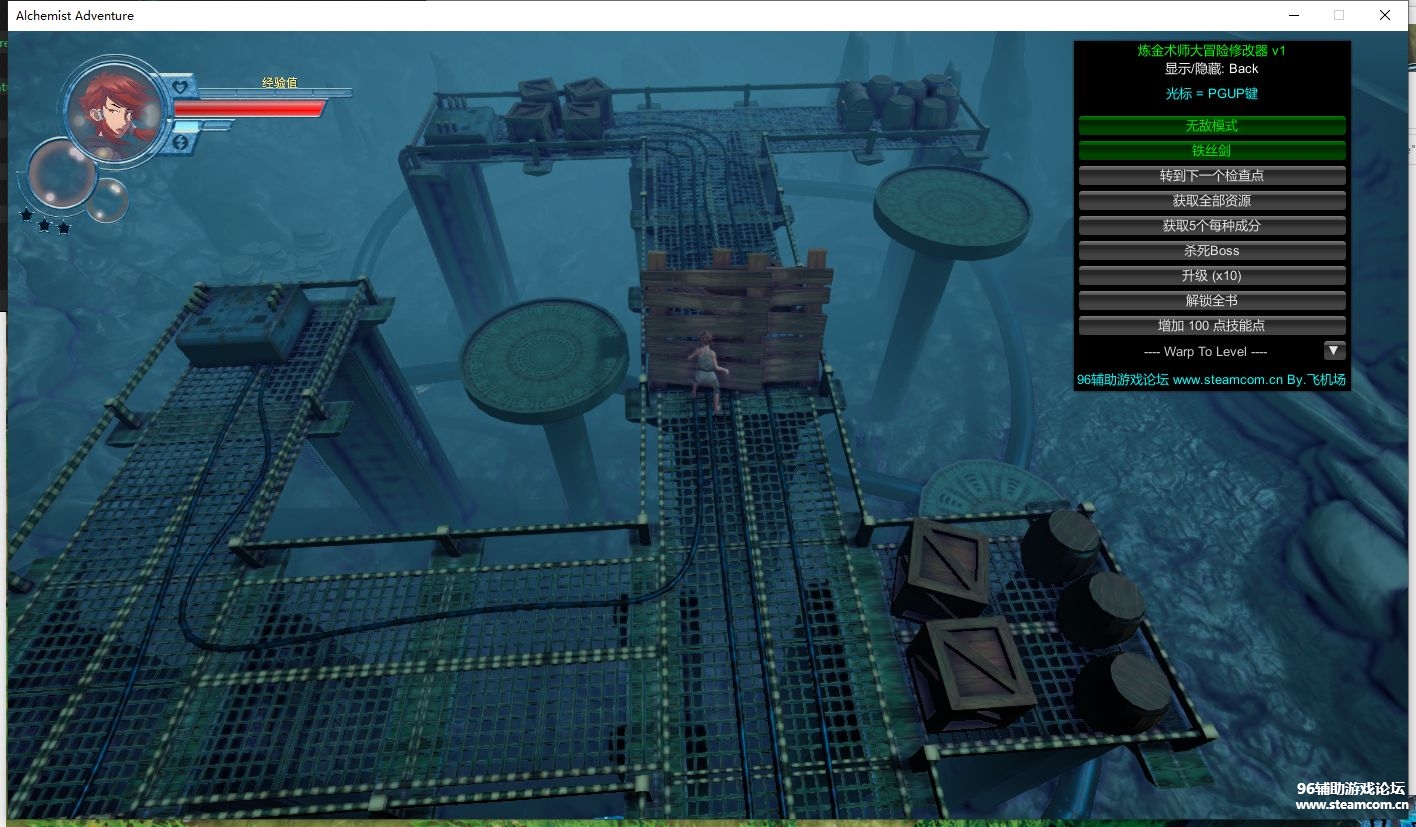
Task: Hit the 杀死Boss button
Action: 1211,251
